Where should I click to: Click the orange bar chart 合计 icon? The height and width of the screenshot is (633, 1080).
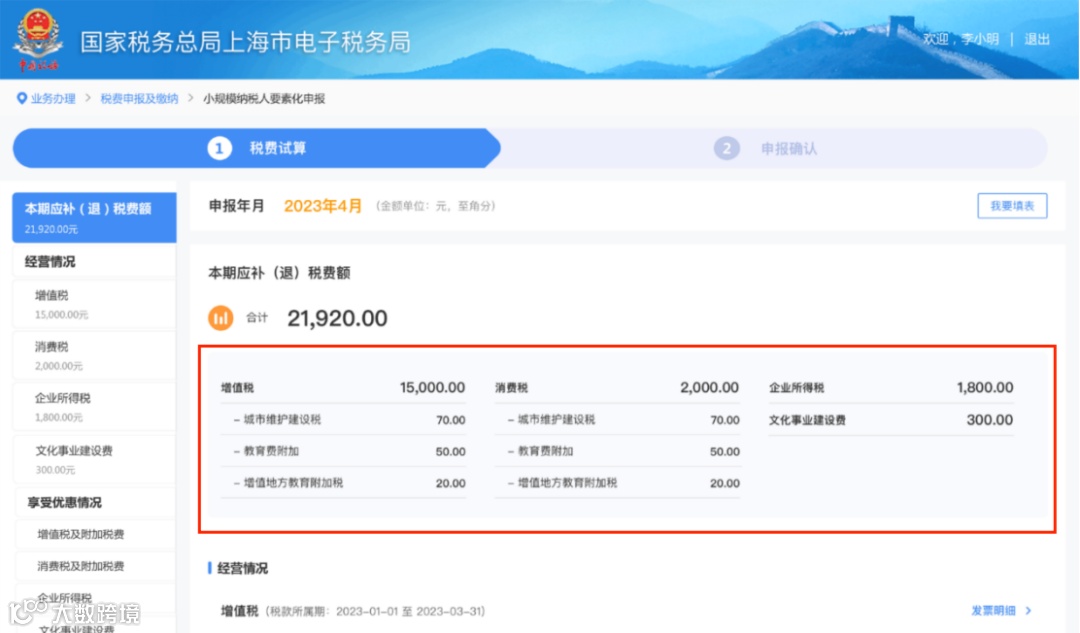[220, 318]
